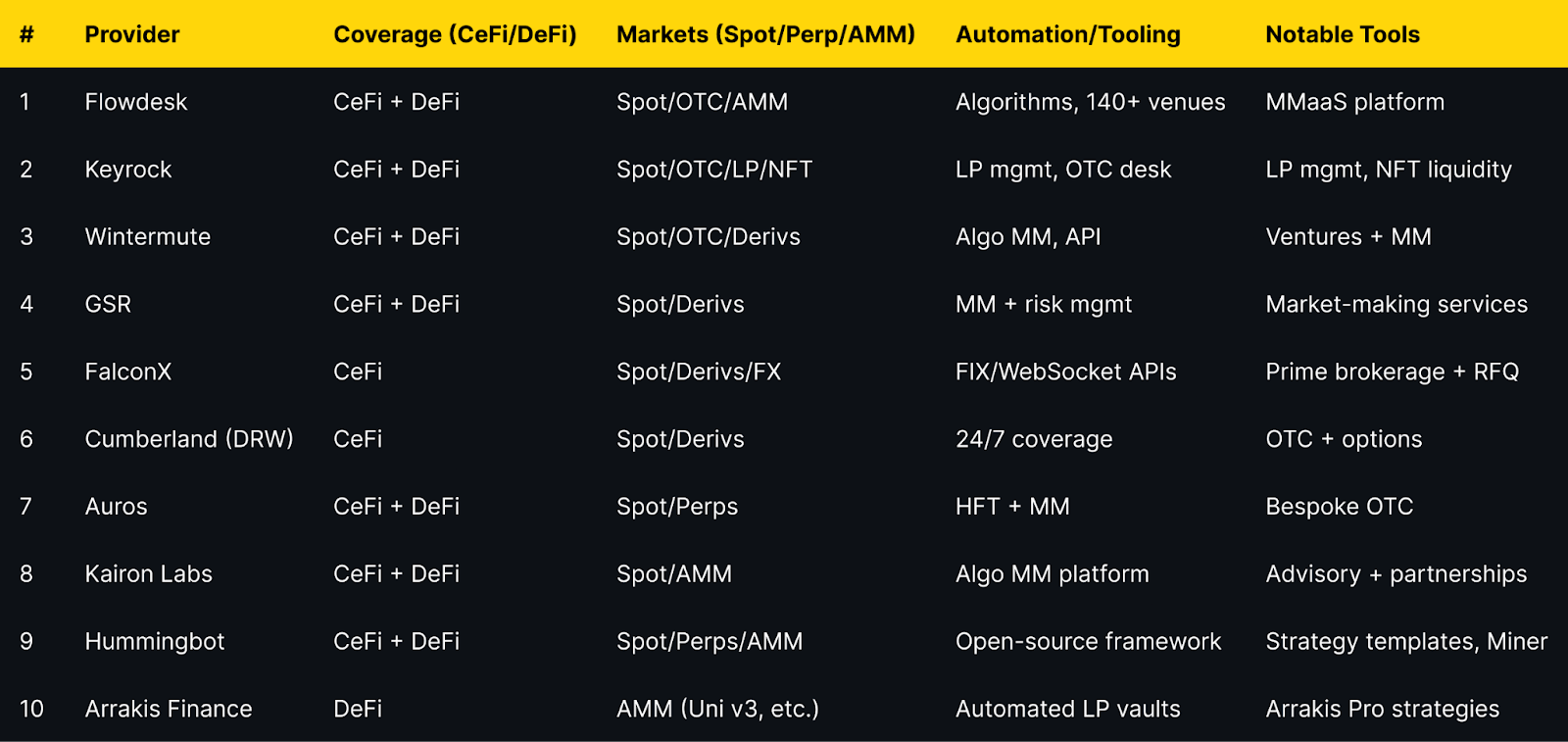The width and height of the screenshot is (1568, 742).
Task: Click Market-making services cell
Action: 1396,305
